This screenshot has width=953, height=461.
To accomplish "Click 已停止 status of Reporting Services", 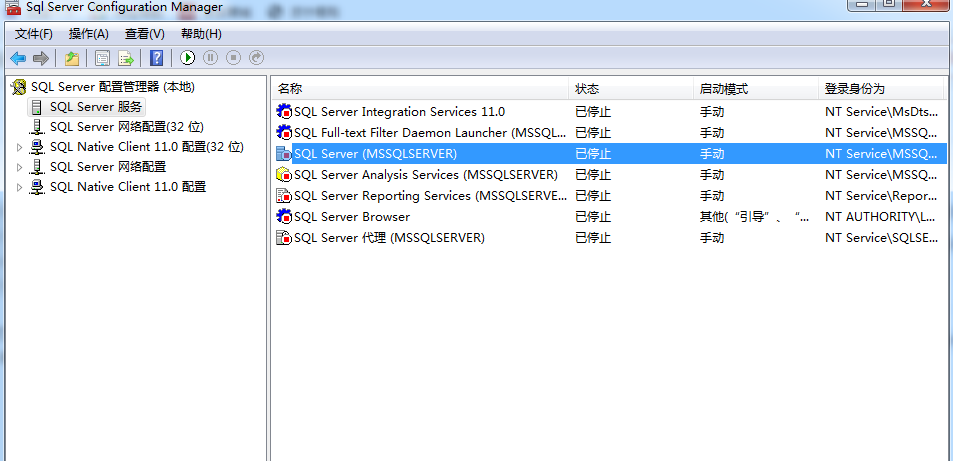I will pos(593,196).
